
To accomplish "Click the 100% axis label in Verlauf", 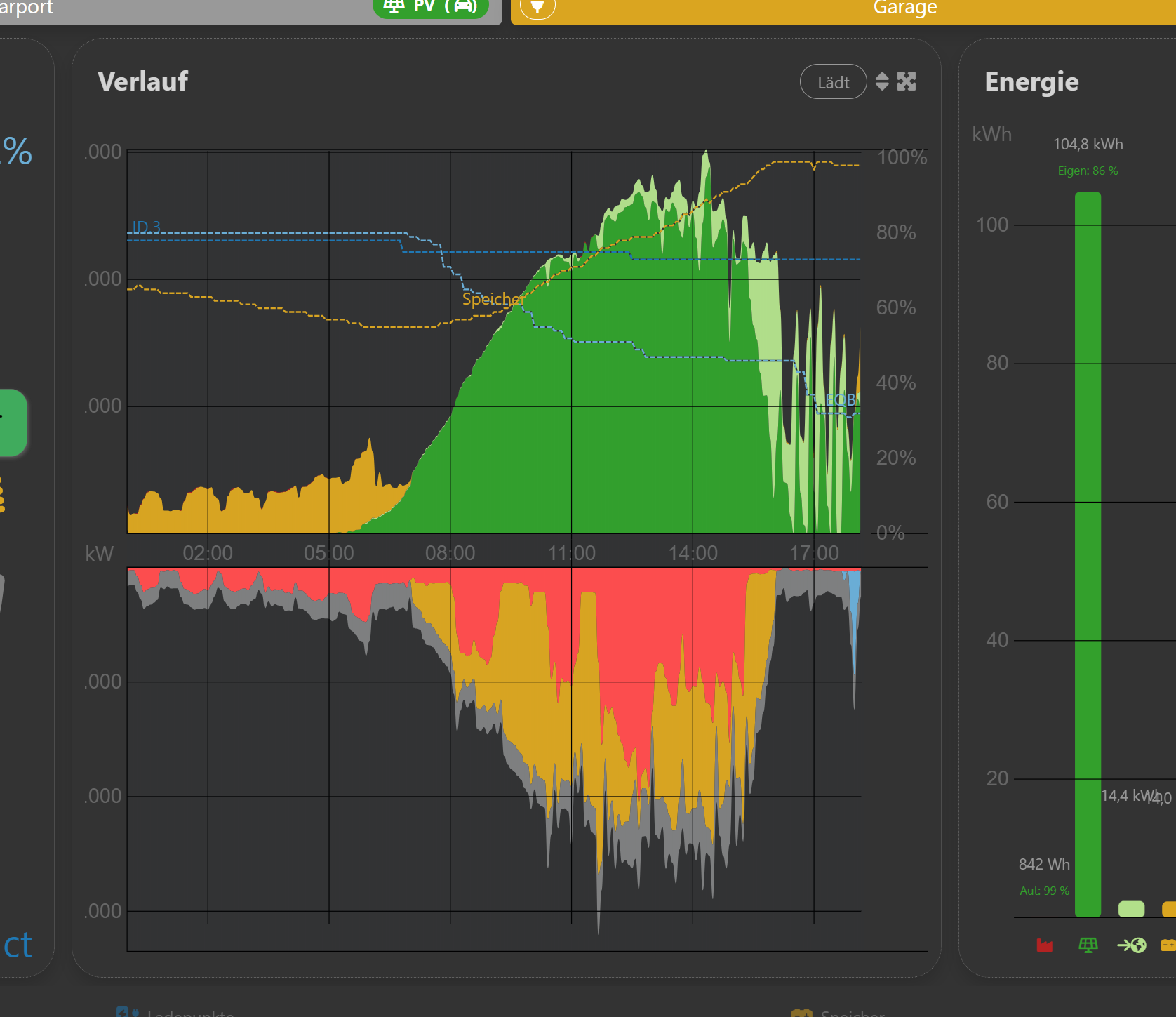I will 902,157.
